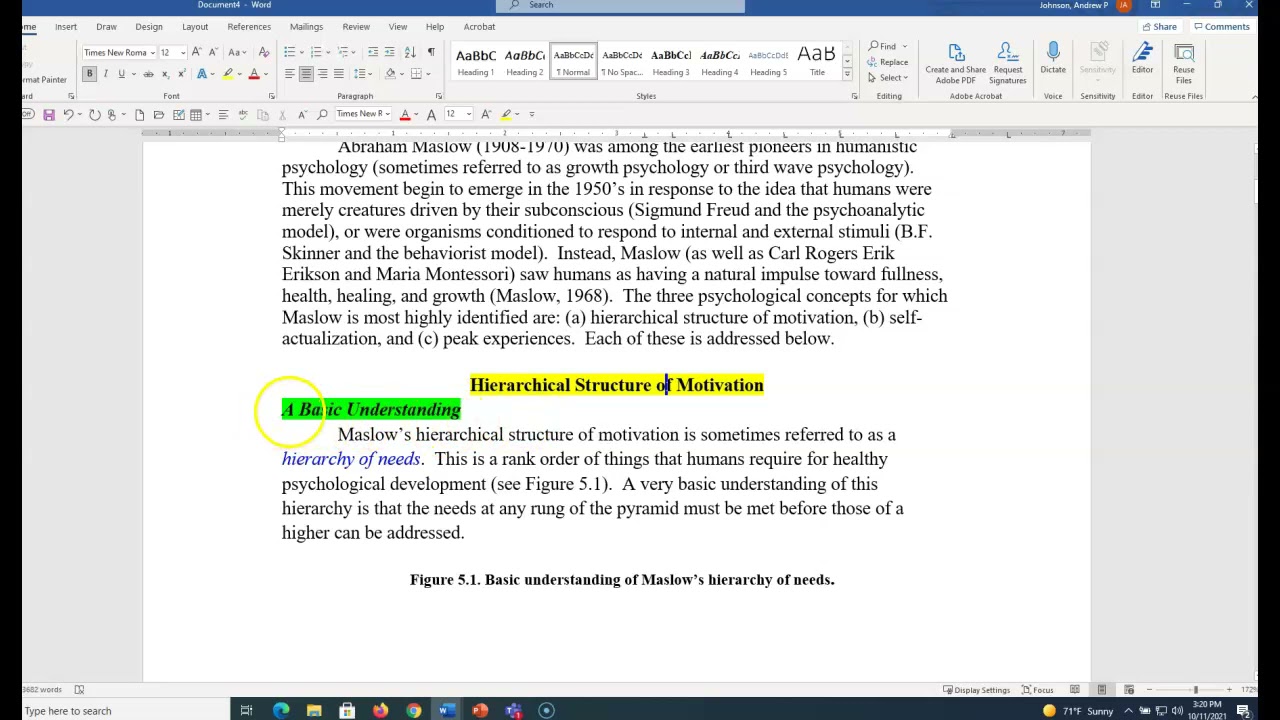The height and width of the screenshot is (720, 1280).
Task: Apply Heading 1 style
Action: point(475,62)
